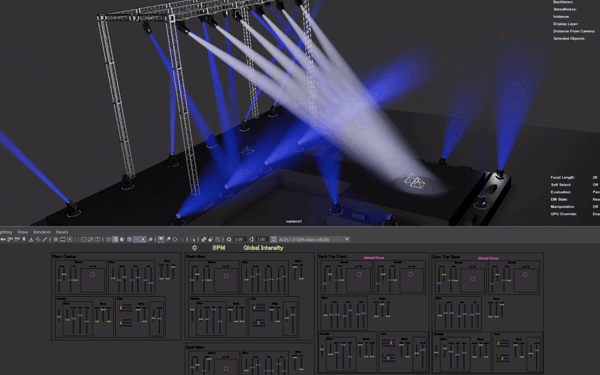
Task: Click the exposure reset icon in viewport toolbar
Action: [229, 239]
